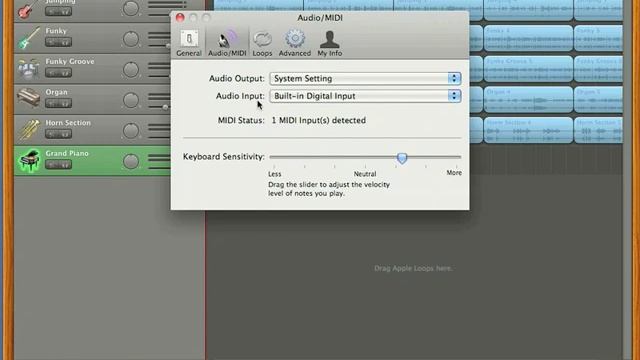Click the "Neutral" slider label
The image size is (640, 360).
click(x=365, y=174)
